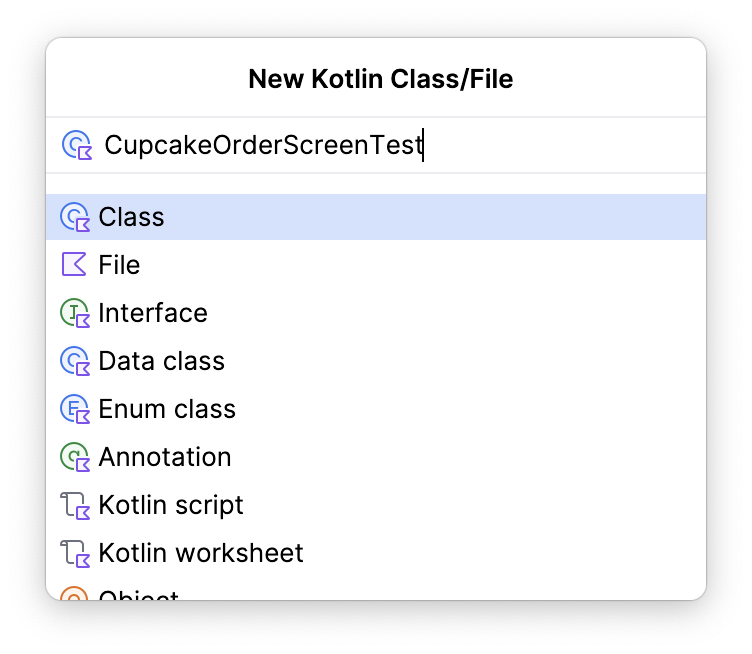Click the Kotlin script icon
Image resolution: width=752 pixels, height=654 pixels.
(75, 505)
